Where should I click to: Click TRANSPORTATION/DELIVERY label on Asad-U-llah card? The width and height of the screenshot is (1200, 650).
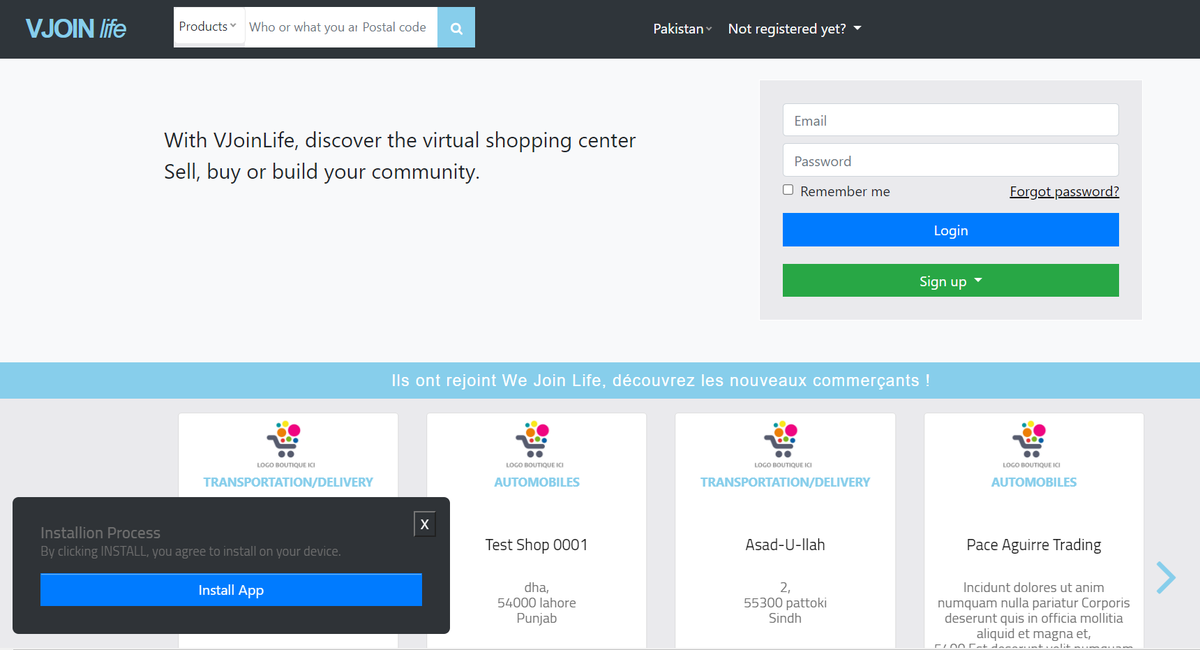click(x=785, y=482)
